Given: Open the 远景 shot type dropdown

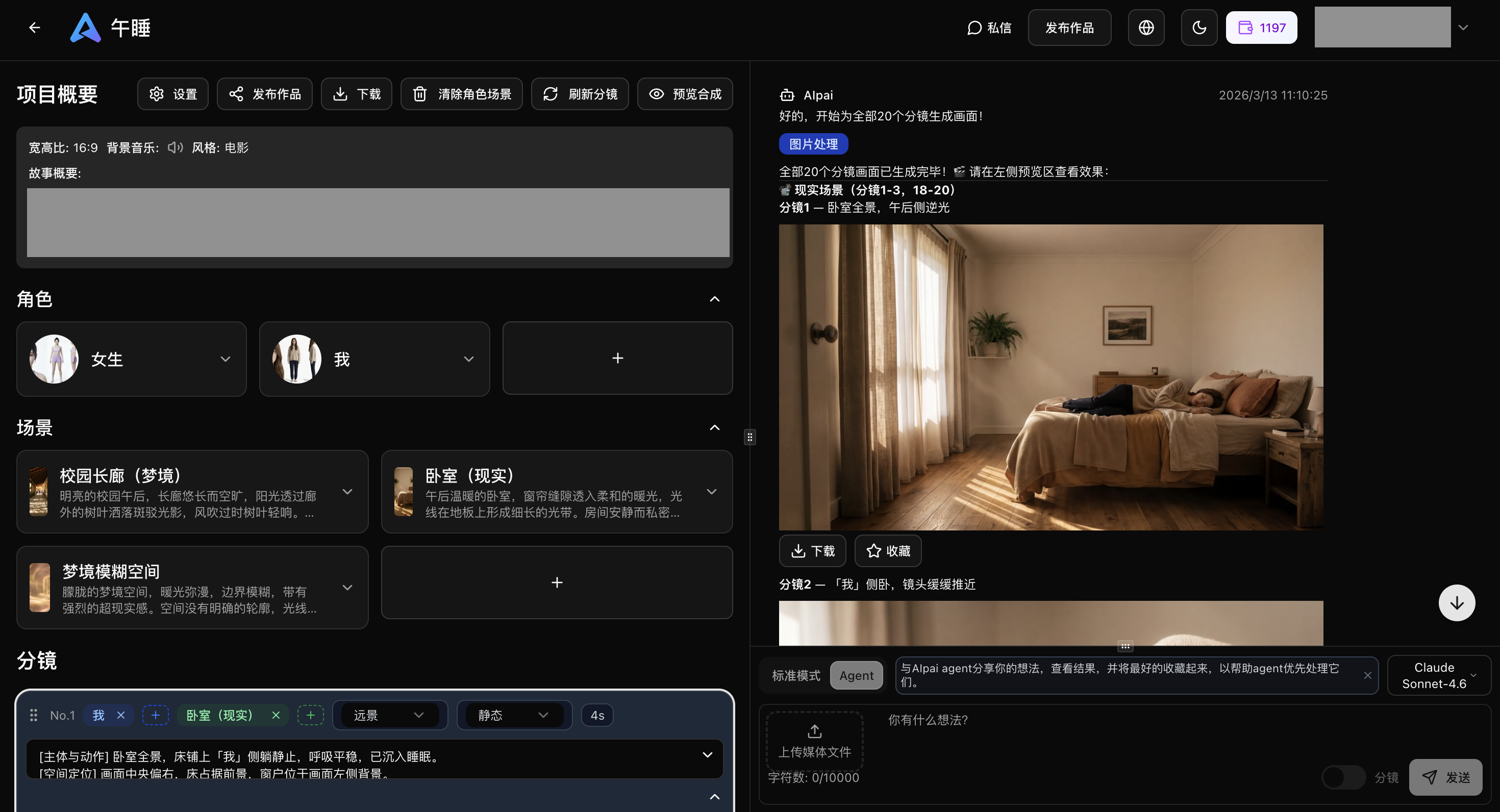Looking at the screenshot, I should (x=388, y=715).
